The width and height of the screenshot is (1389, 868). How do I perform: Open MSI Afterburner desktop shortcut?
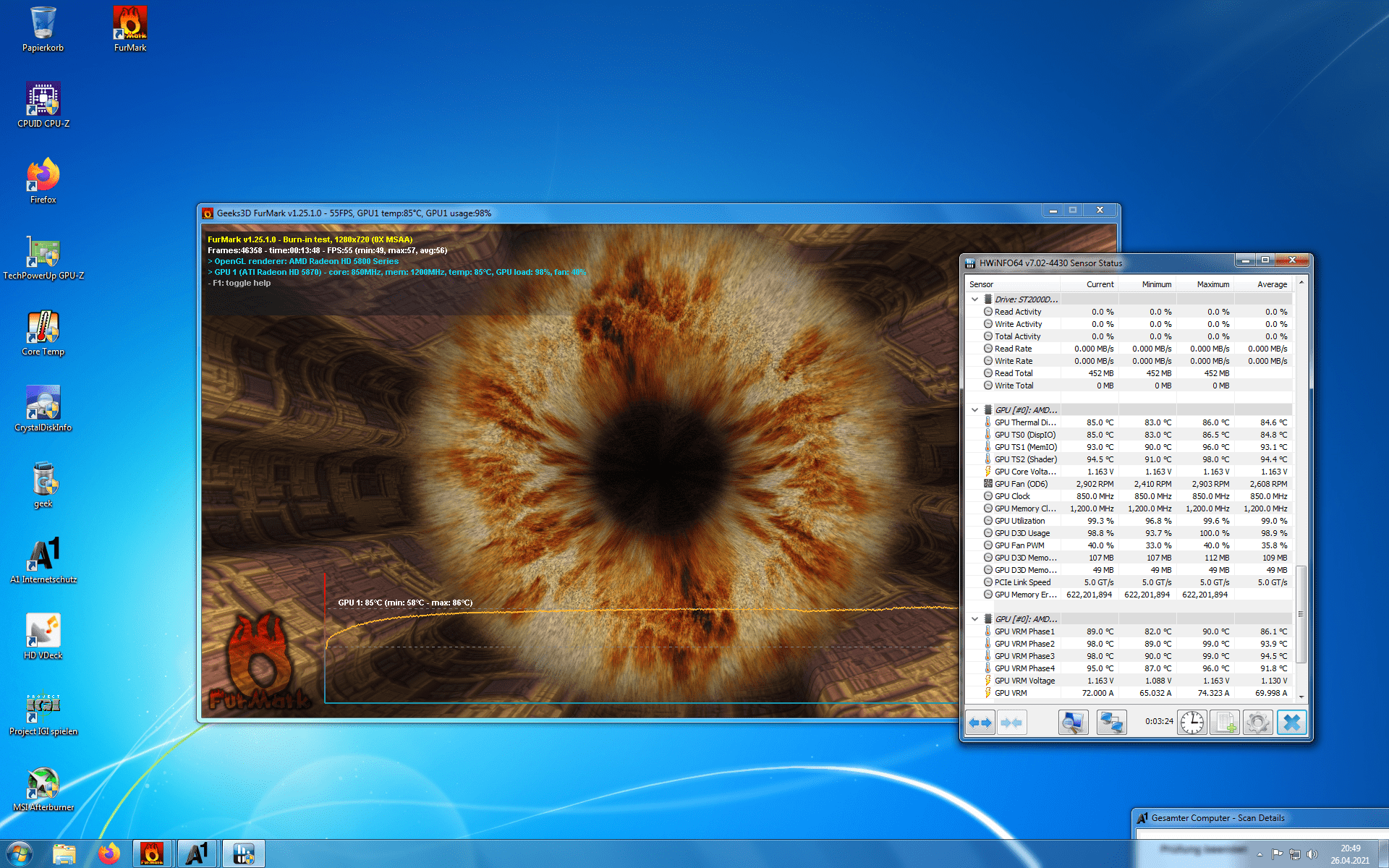coord(43,789)
